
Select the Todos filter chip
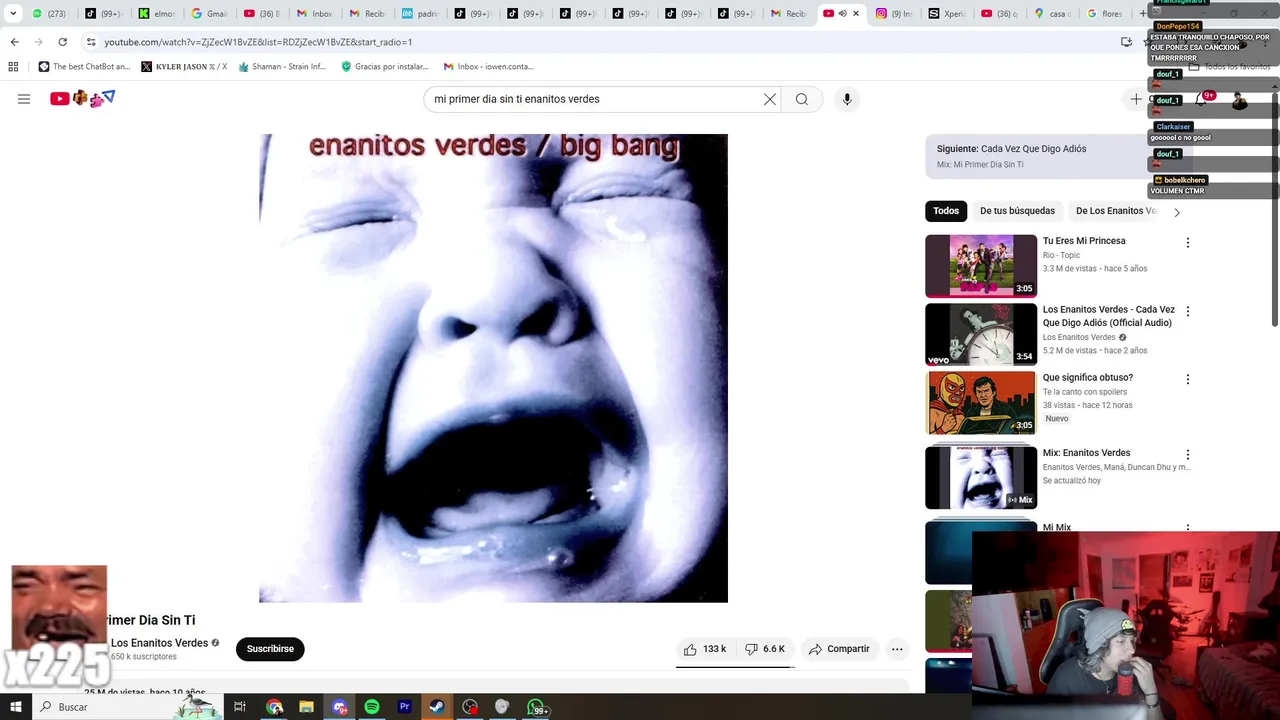pyautogui.click(x=946, y=211)
